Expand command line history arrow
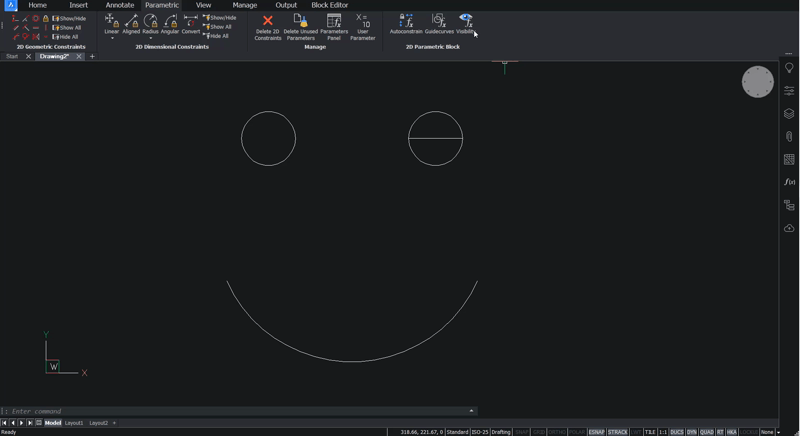The width and height of the screenshot is (800, 436). pyautogui.click(x=471, y=411)
